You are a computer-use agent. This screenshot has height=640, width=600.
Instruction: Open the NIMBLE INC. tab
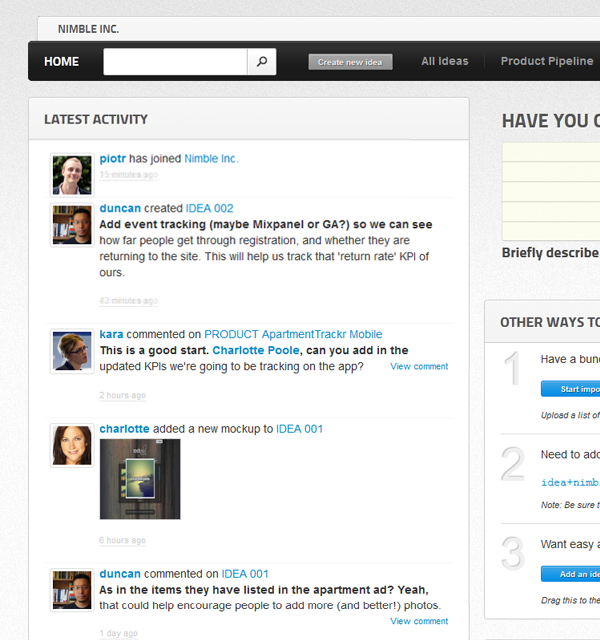88,29
